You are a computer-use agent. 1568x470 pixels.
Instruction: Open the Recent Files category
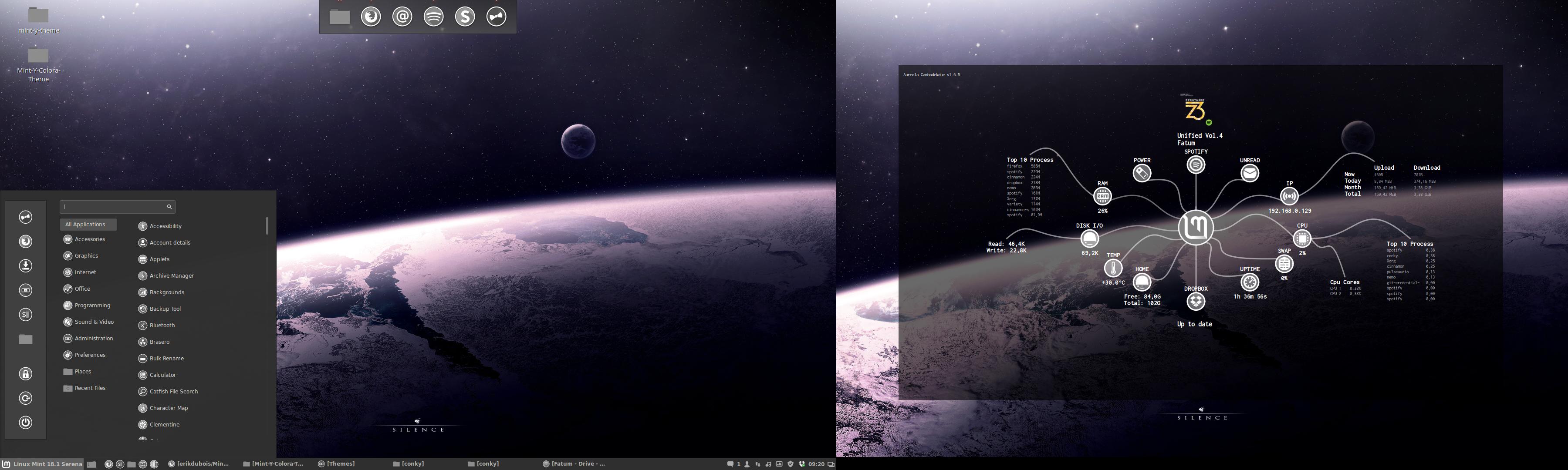pos(84,388)
